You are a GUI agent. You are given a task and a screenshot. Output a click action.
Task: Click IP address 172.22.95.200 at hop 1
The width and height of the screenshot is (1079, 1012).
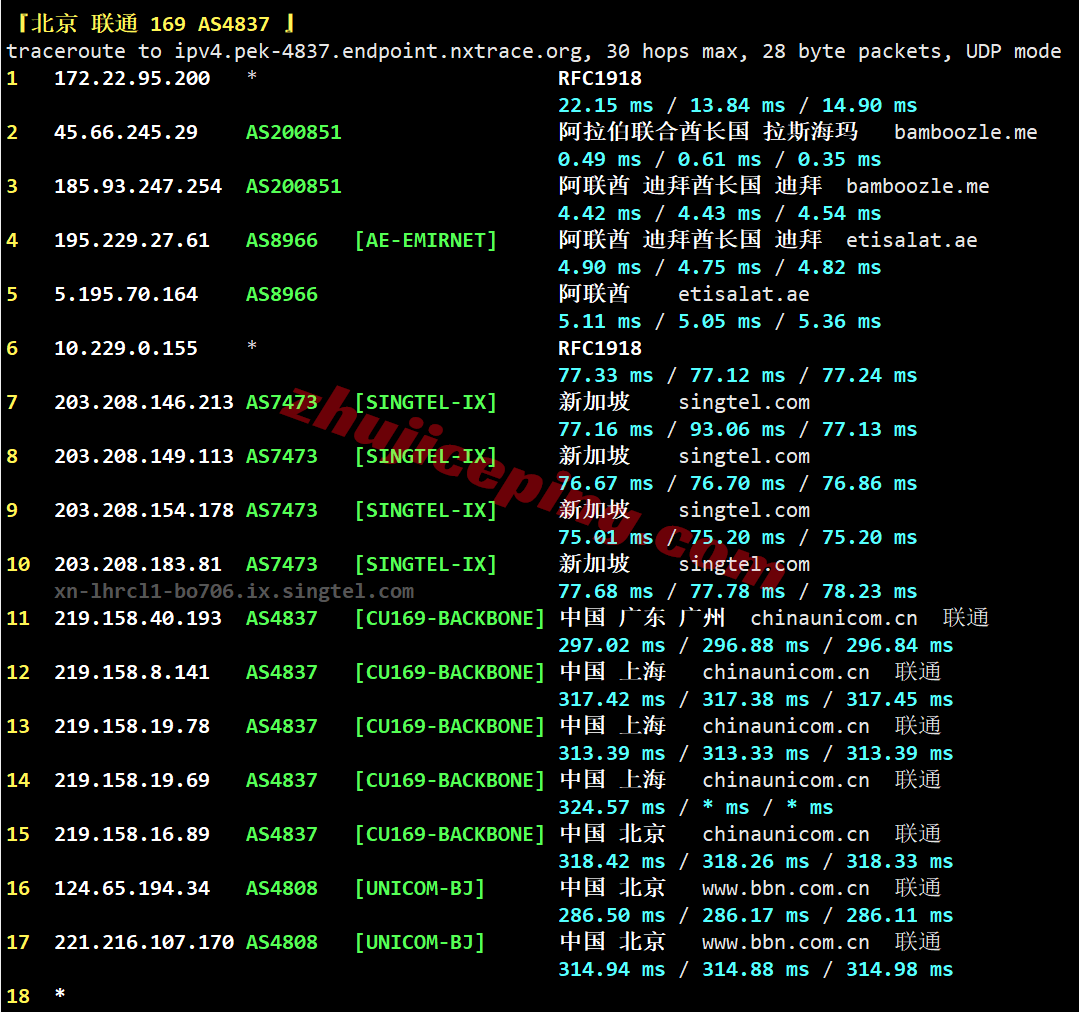[132, 78]
